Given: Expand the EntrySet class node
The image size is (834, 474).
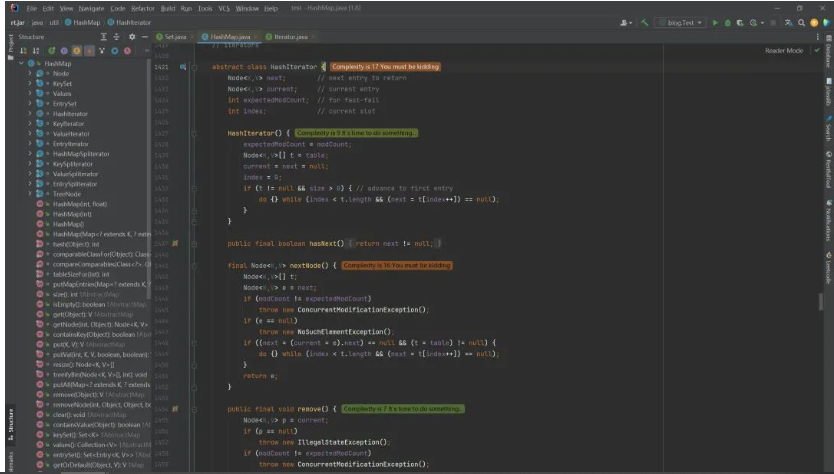Looking at the screenshot, I should tap(30, 104).
